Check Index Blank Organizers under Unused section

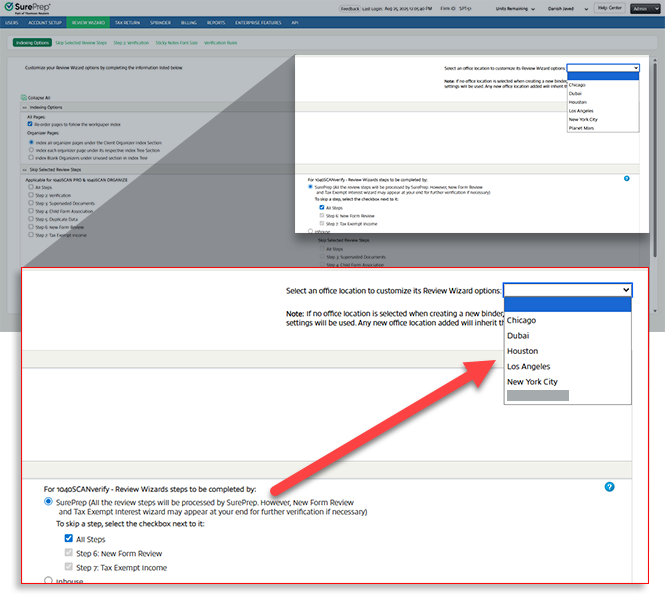[x=31, y=158]
